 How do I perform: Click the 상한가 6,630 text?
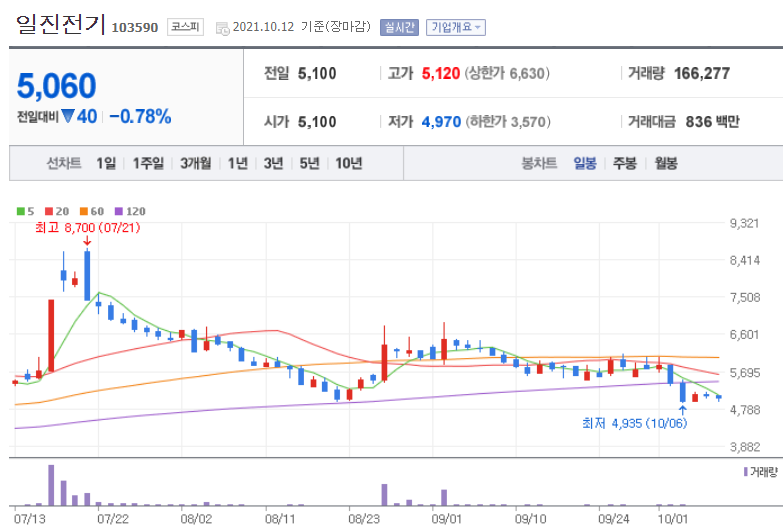click(x=507, y=73)
